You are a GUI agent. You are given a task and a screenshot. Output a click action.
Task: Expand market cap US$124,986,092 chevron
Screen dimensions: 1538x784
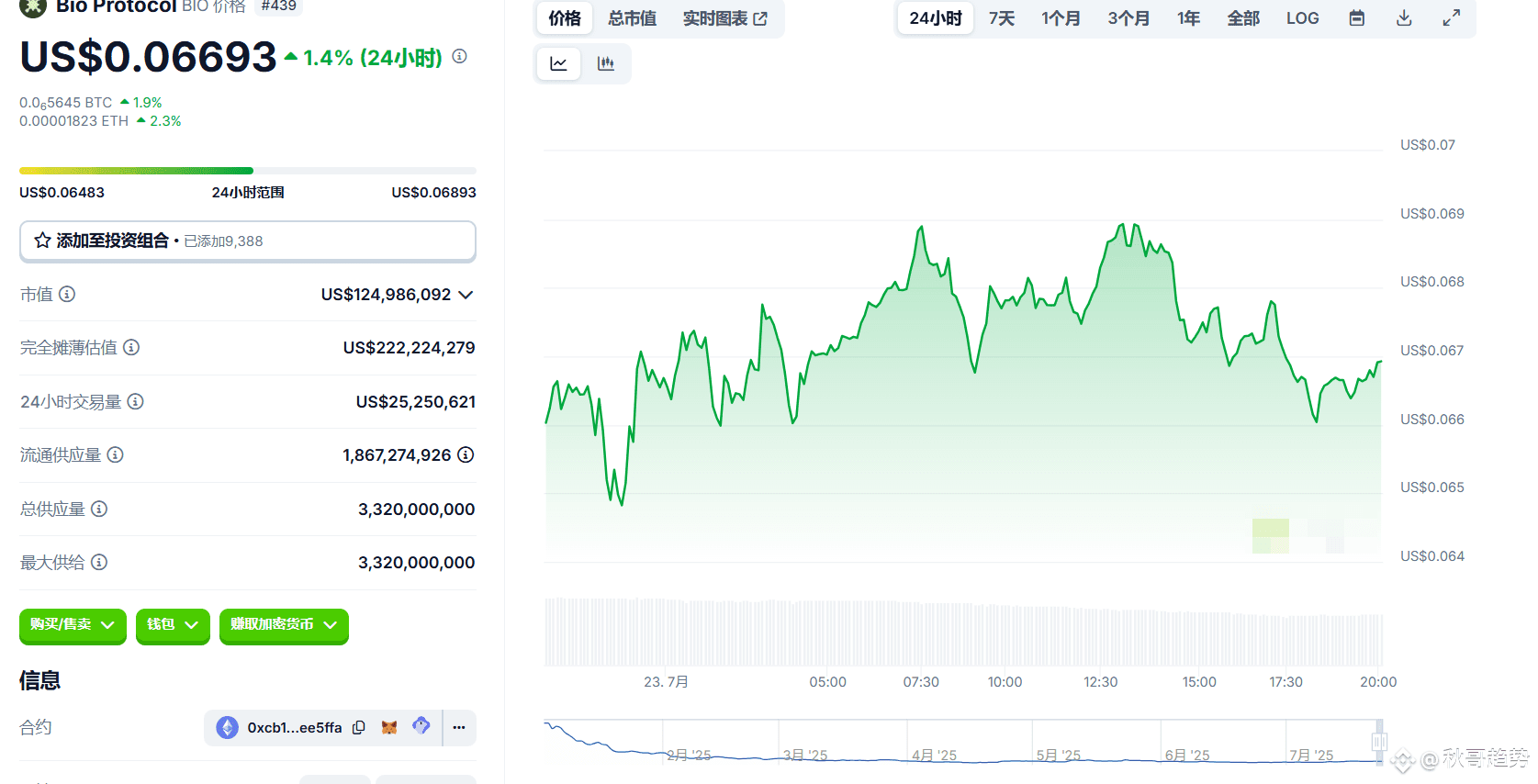pos(466,295)
